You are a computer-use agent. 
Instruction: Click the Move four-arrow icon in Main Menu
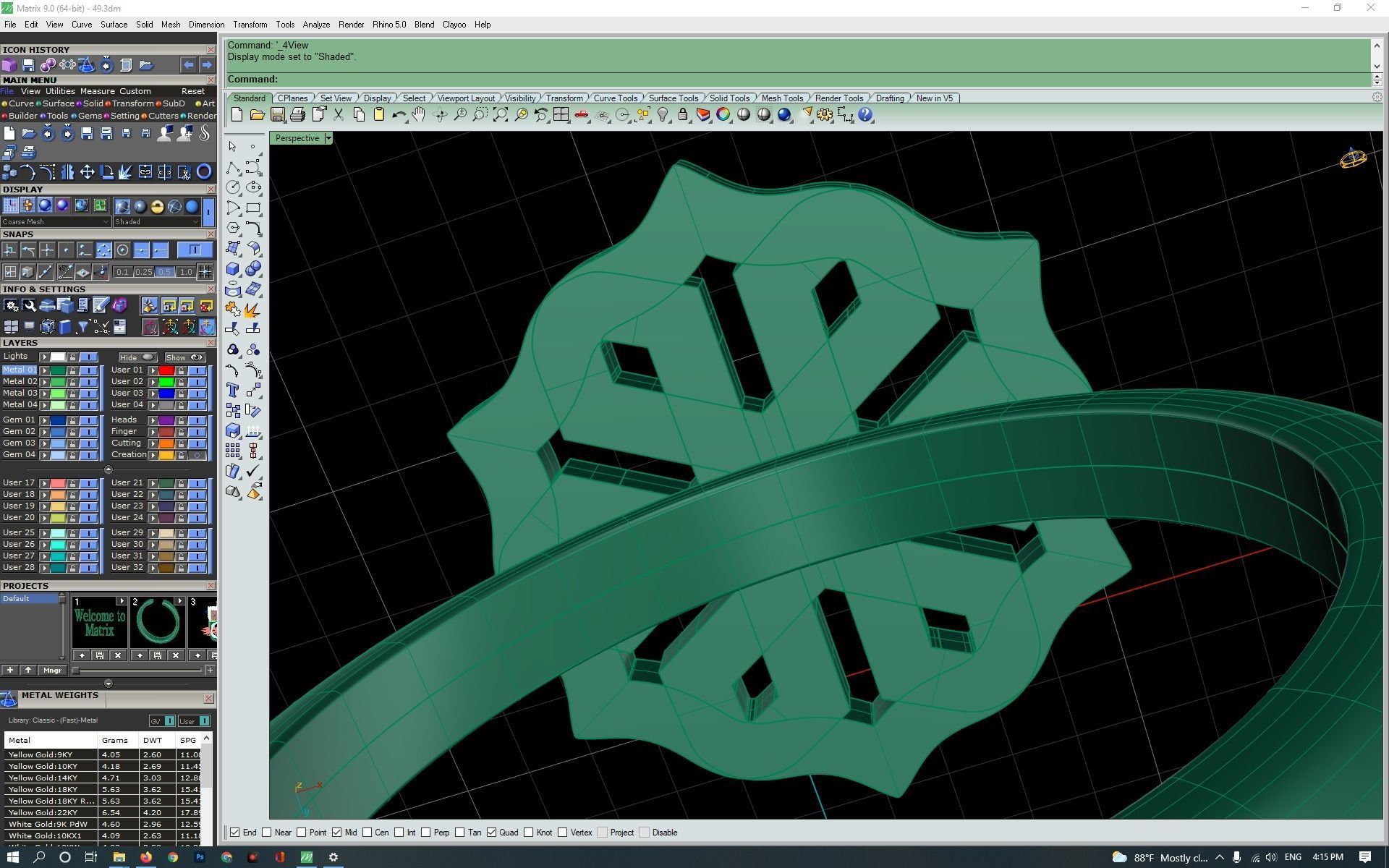pyautogui.click(x=87, y=172)
